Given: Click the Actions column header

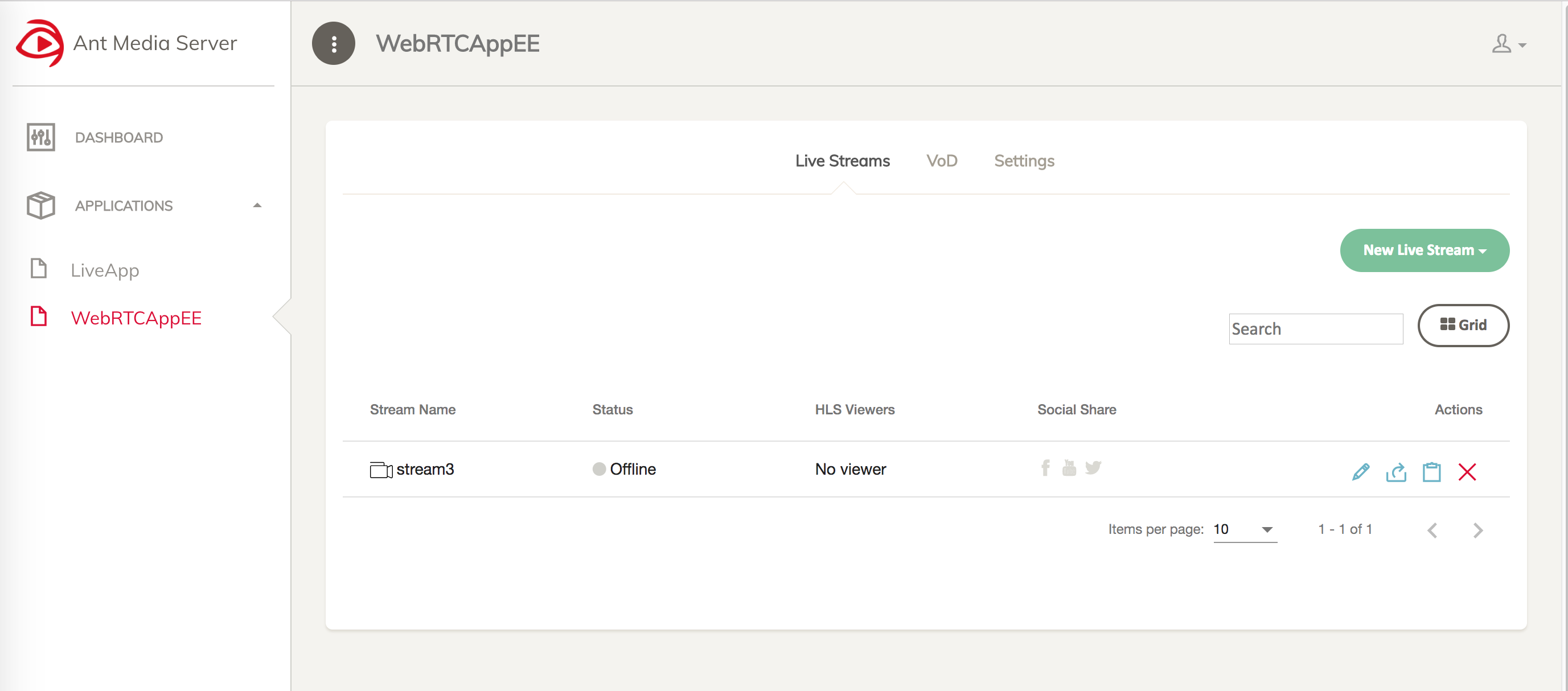Looking at the screenshot, I should (x=1458, y=409).
